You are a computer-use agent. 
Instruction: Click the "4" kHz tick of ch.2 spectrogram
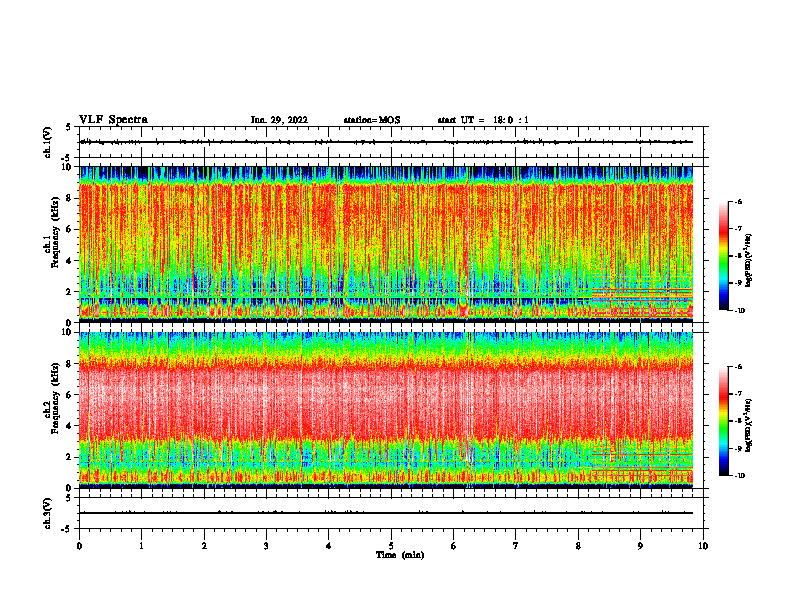70,426
